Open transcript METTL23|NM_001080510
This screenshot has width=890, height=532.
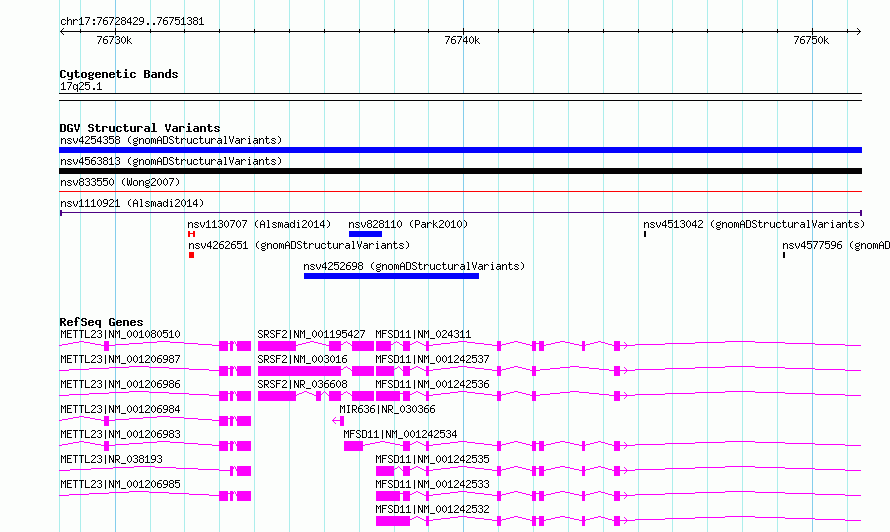click(x=120, y=334)
